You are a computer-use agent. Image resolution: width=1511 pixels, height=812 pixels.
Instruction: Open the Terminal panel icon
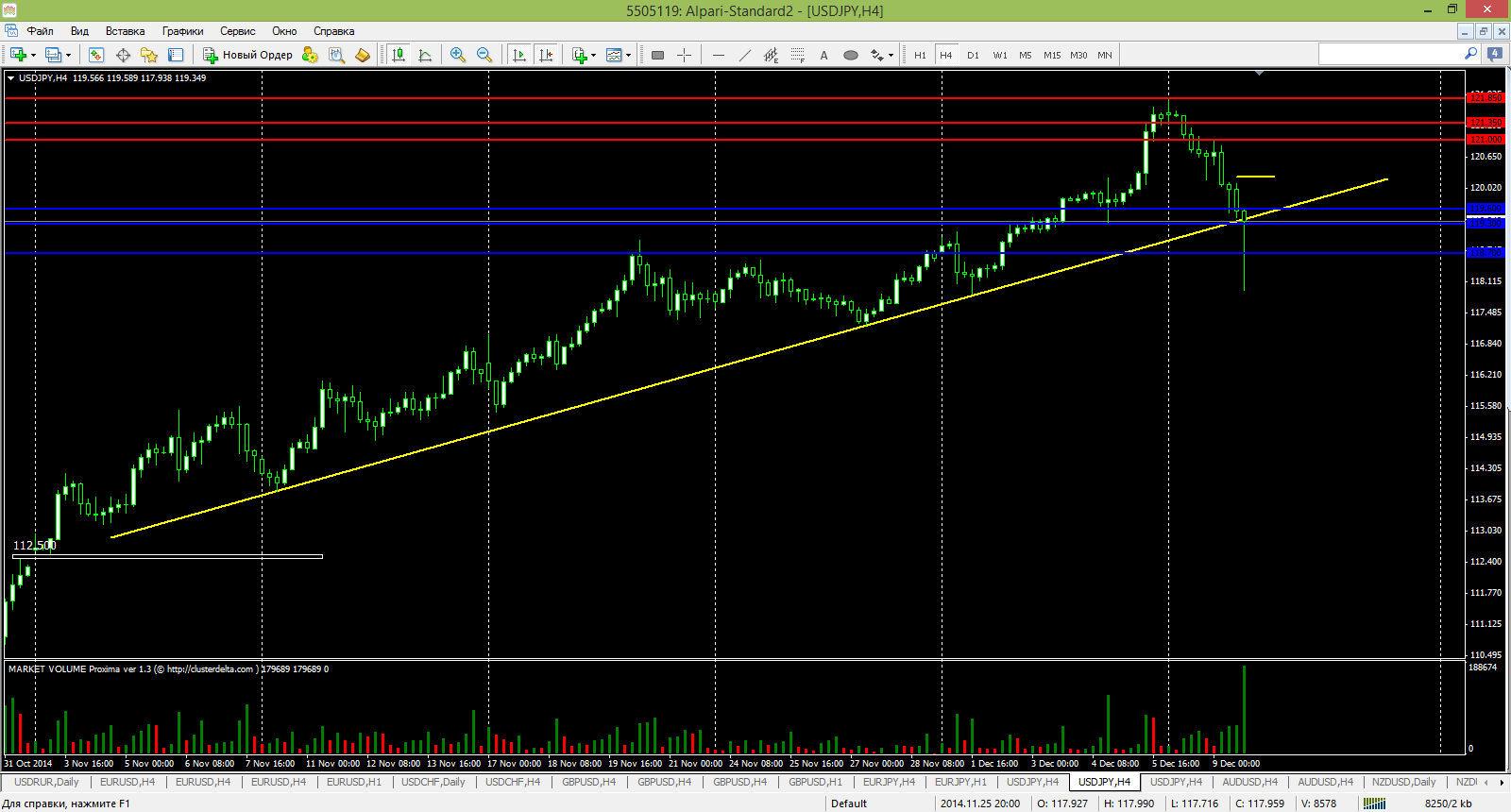point(176,55)
